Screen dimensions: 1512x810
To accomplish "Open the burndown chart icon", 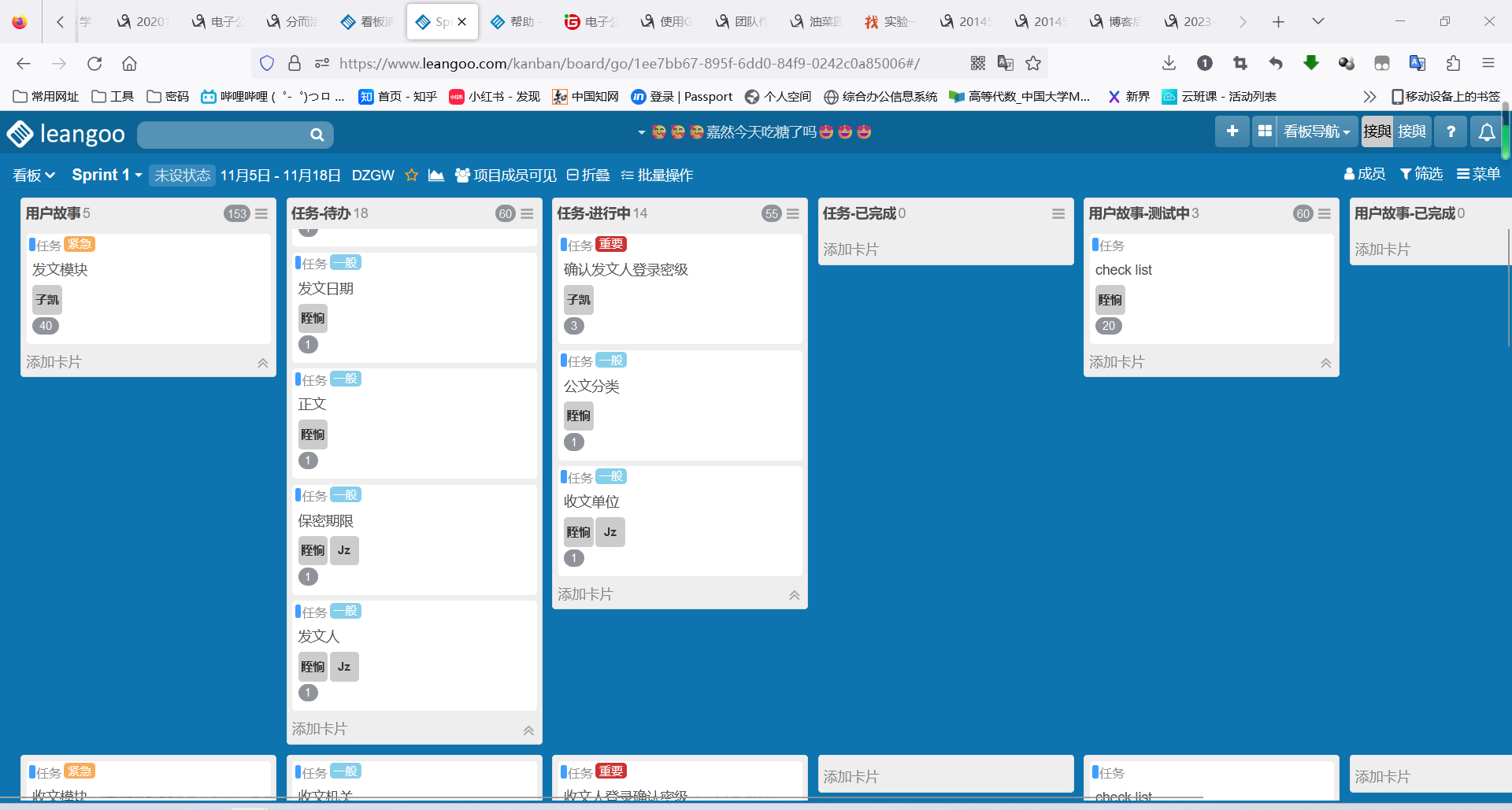I will pos(436,175).
